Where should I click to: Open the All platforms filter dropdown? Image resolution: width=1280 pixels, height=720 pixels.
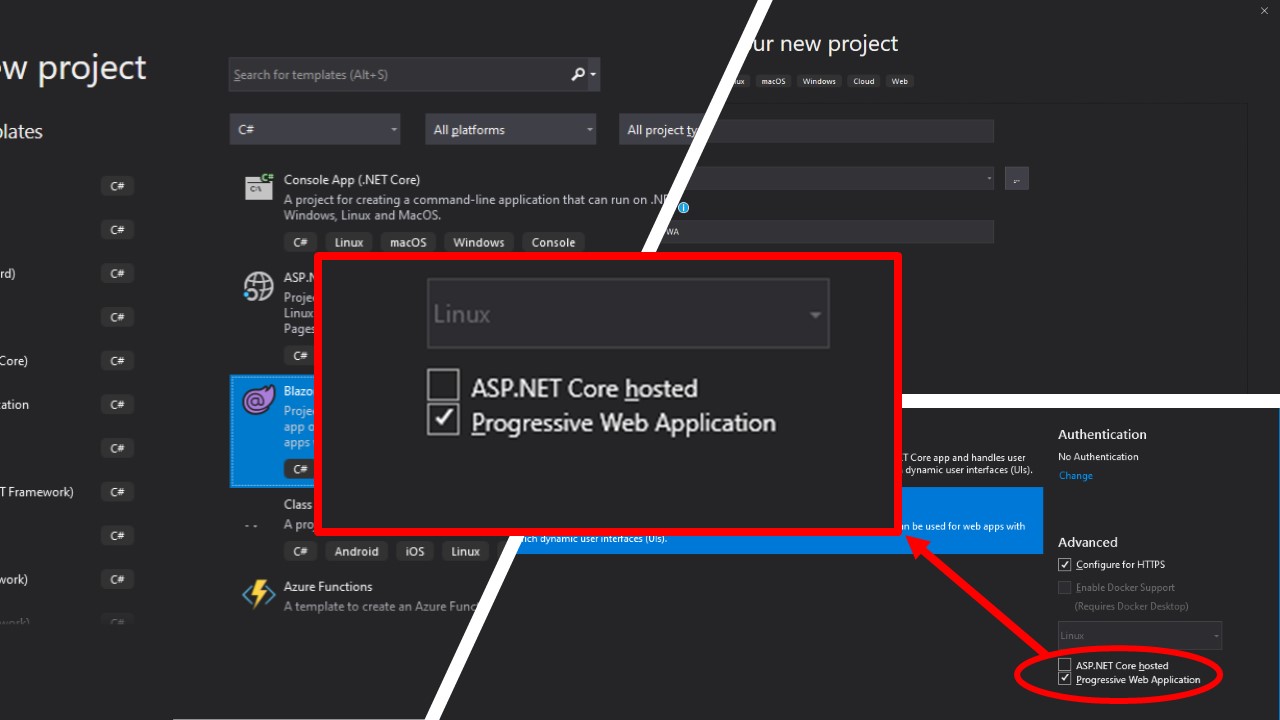click(x=511, y=130)
